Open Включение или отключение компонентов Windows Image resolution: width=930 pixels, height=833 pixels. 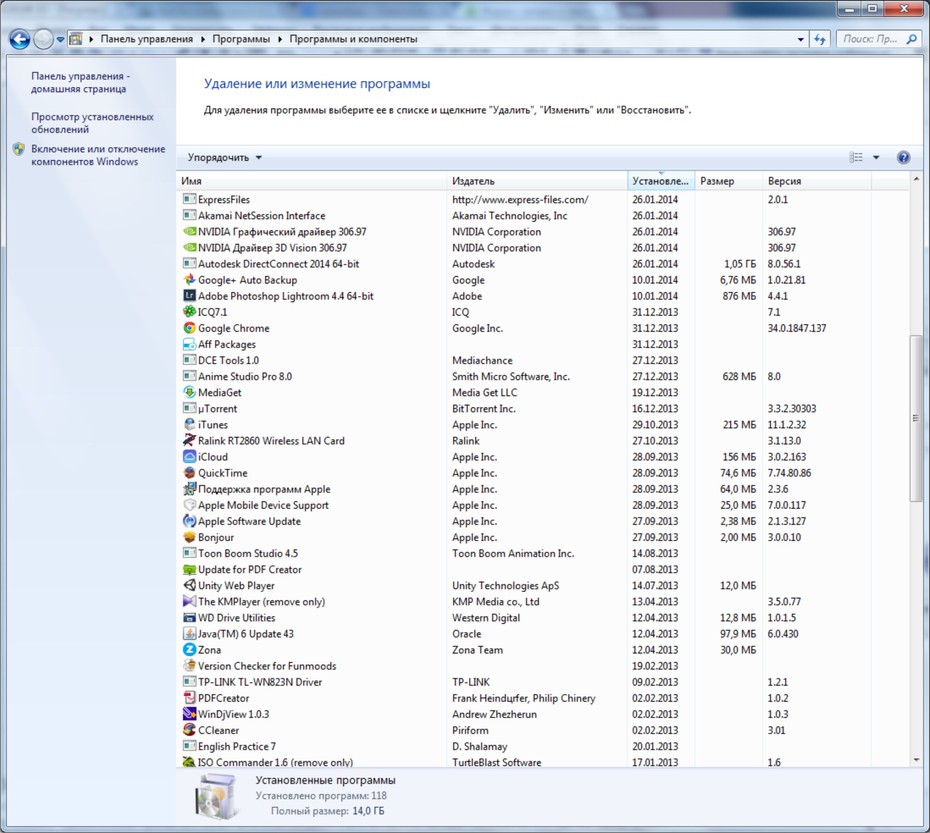98,155
